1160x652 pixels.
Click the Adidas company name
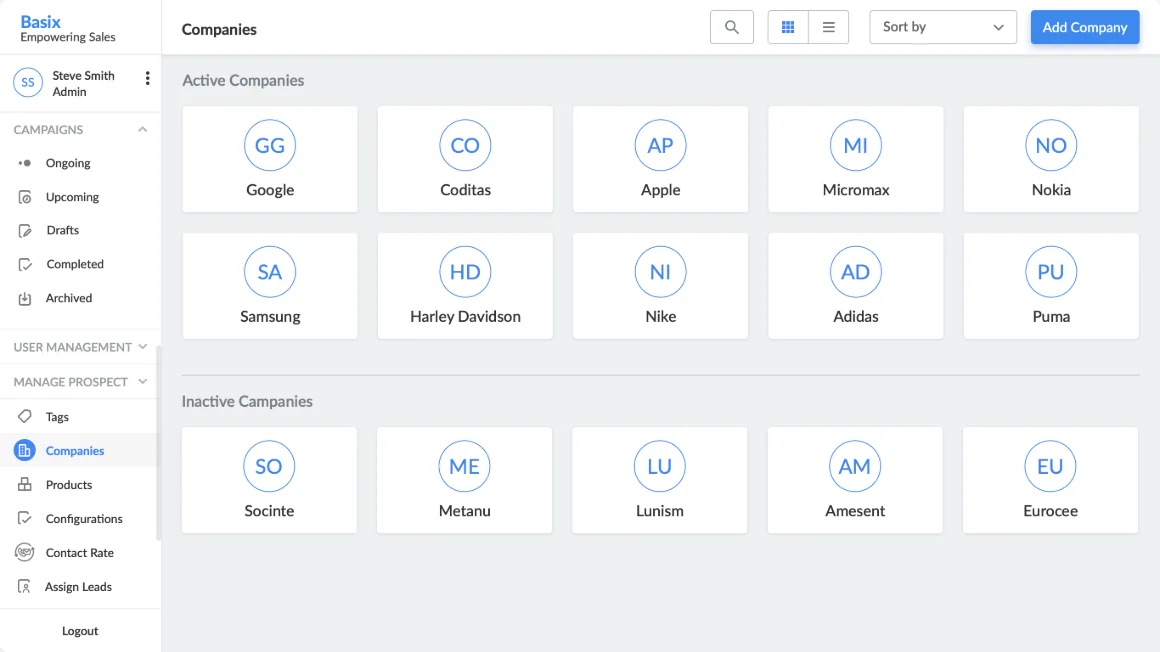pos(856,317)
